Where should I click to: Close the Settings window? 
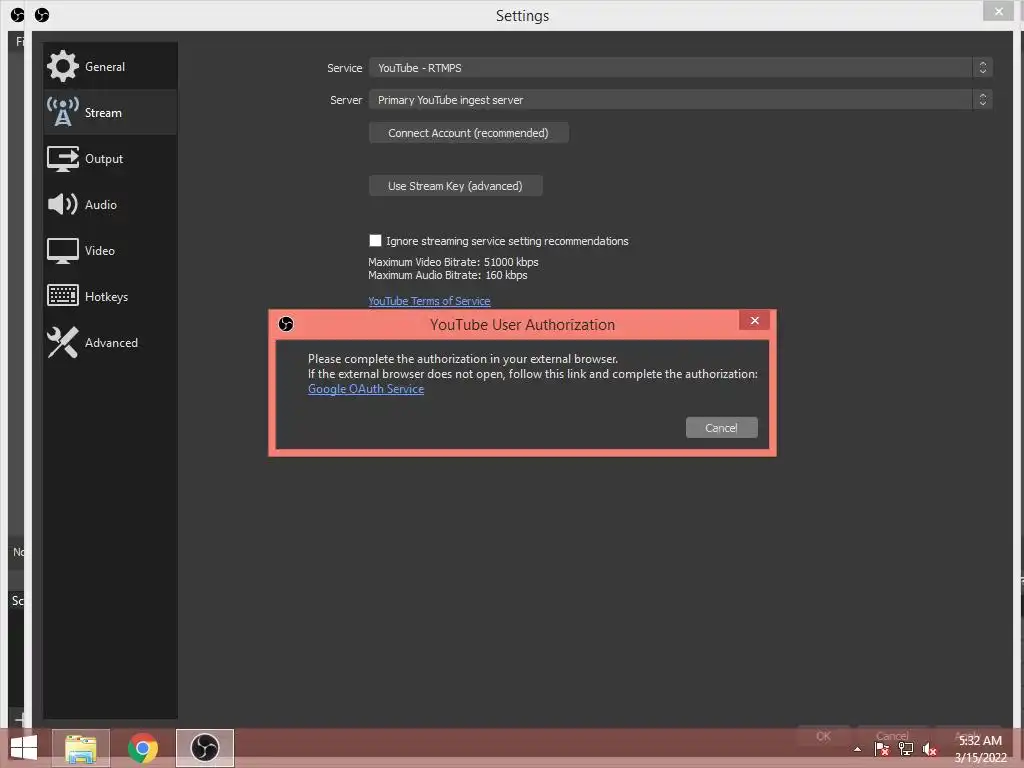tap(999, 11)
